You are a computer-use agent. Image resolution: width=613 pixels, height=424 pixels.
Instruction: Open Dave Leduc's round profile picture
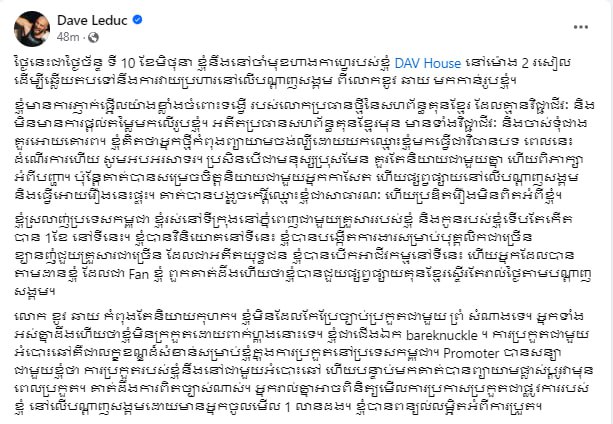[32, 29]
